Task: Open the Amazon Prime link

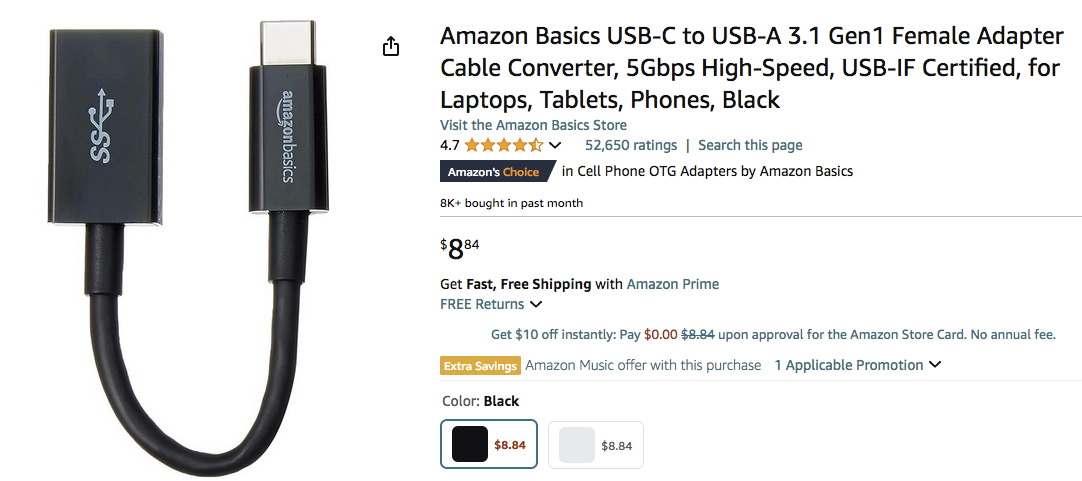Action: (x=672, y=284)
